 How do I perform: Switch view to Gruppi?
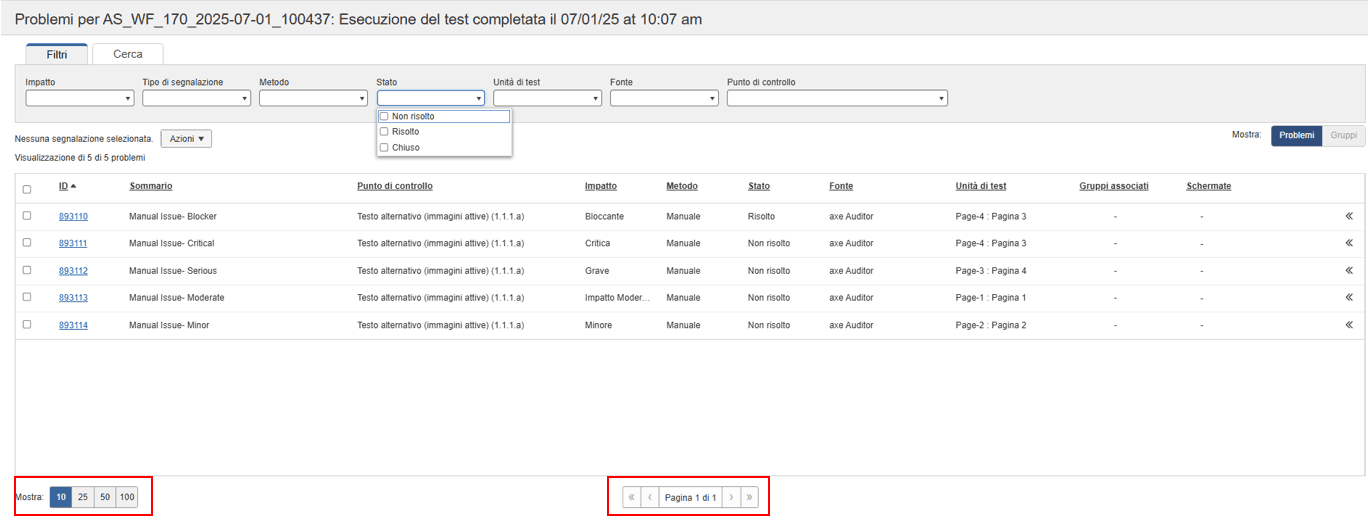1343,136
